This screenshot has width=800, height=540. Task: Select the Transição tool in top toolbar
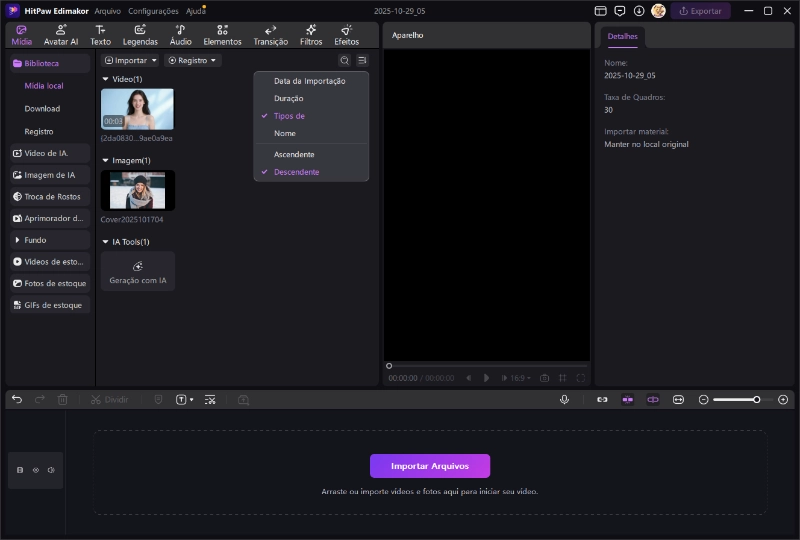(271, 35)
